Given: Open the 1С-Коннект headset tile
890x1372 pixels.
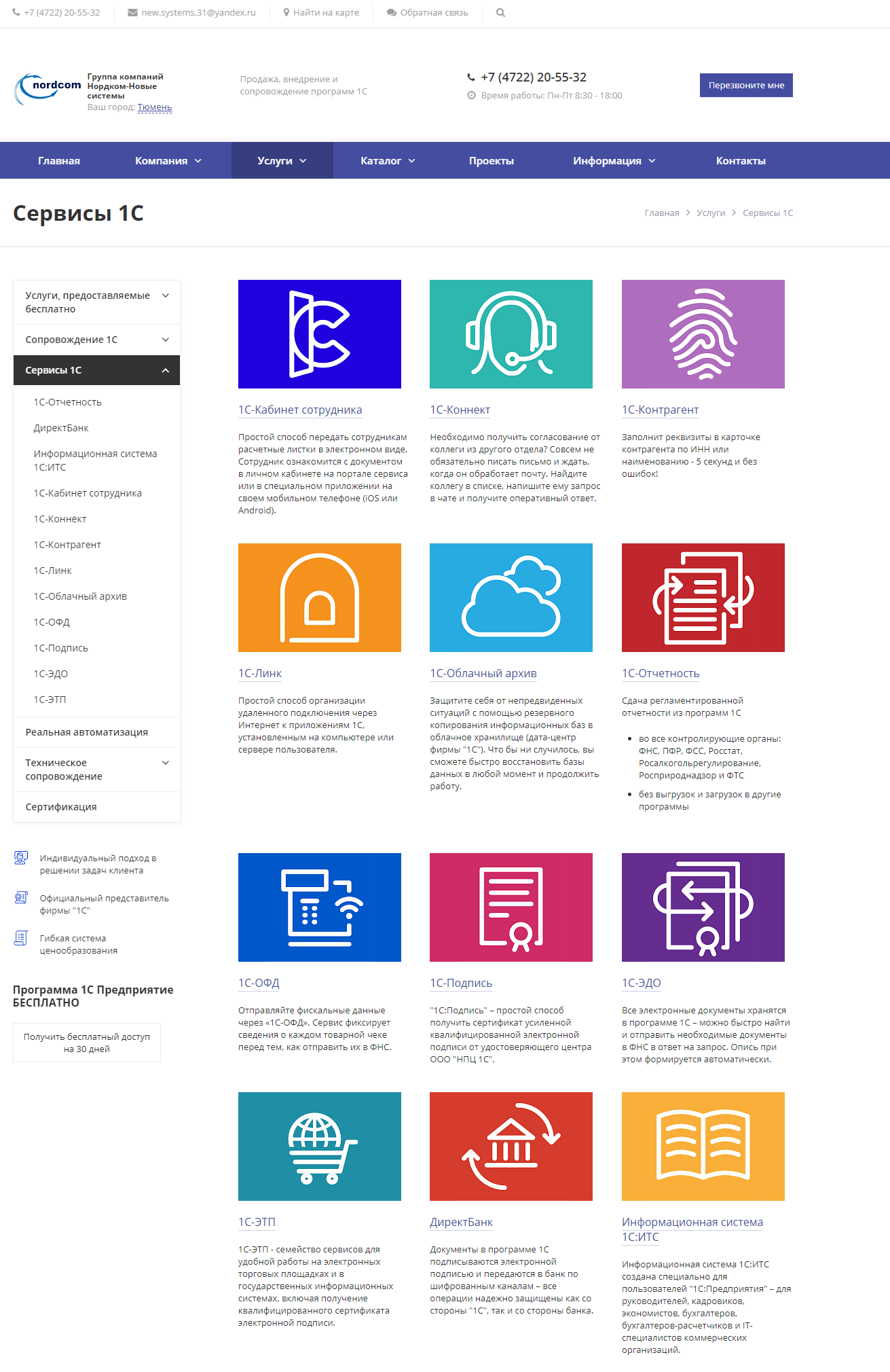Looking at the screenshot, I should click(511, 334).
